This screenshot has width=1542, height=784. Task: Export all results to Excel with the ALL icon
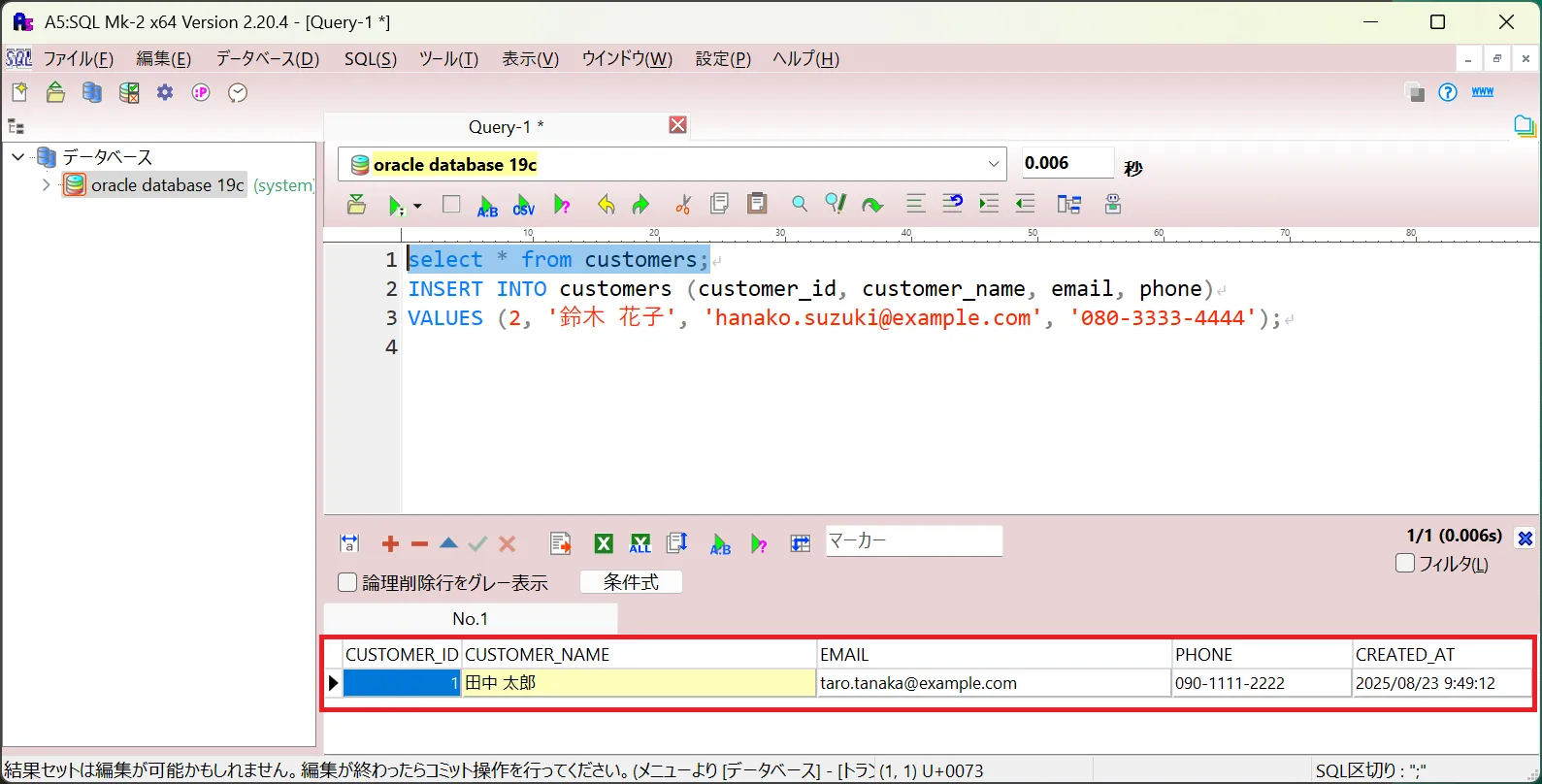click(x=640, y=543)
